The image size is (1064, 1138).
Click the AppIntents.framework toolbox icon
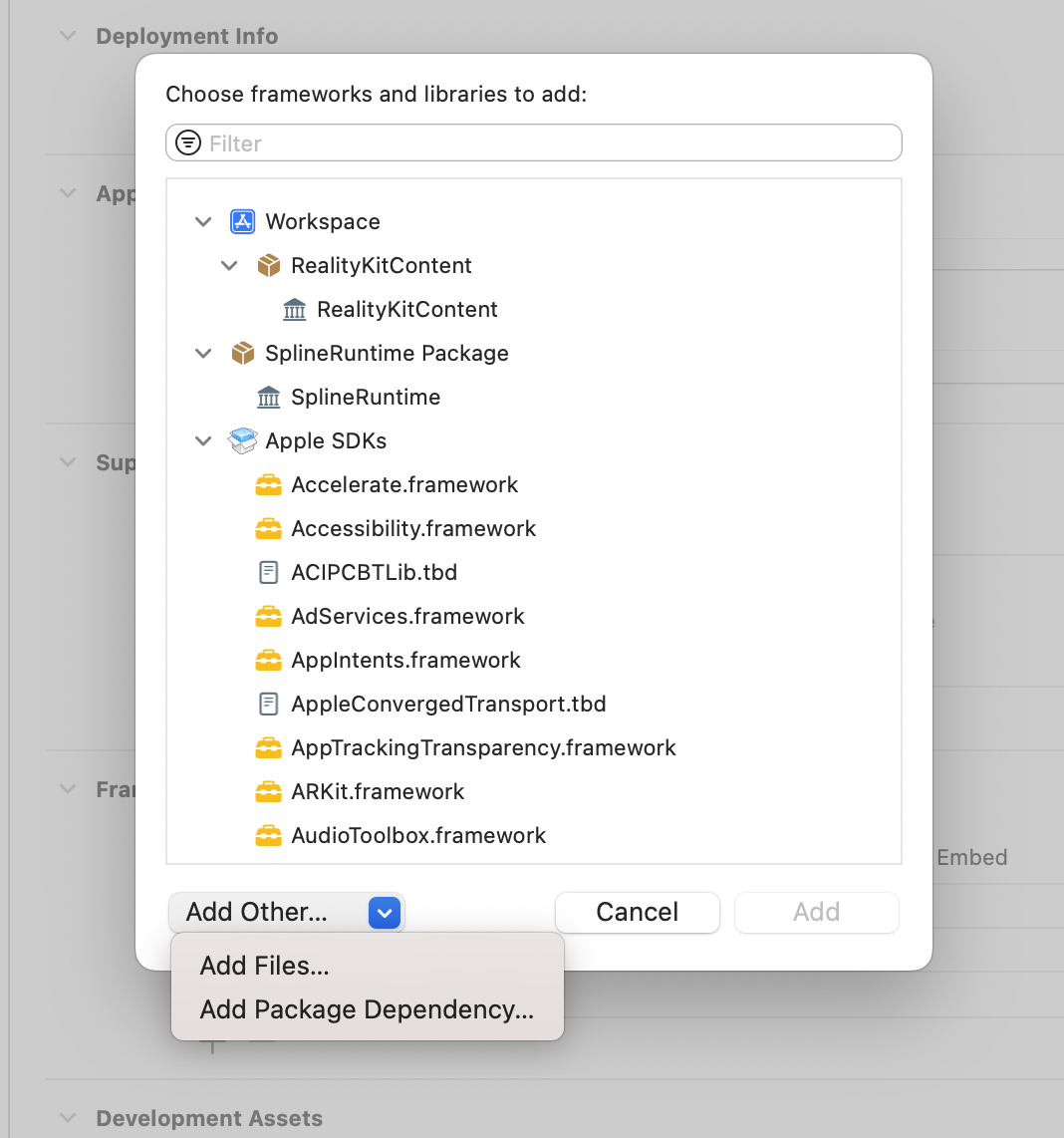269,660
